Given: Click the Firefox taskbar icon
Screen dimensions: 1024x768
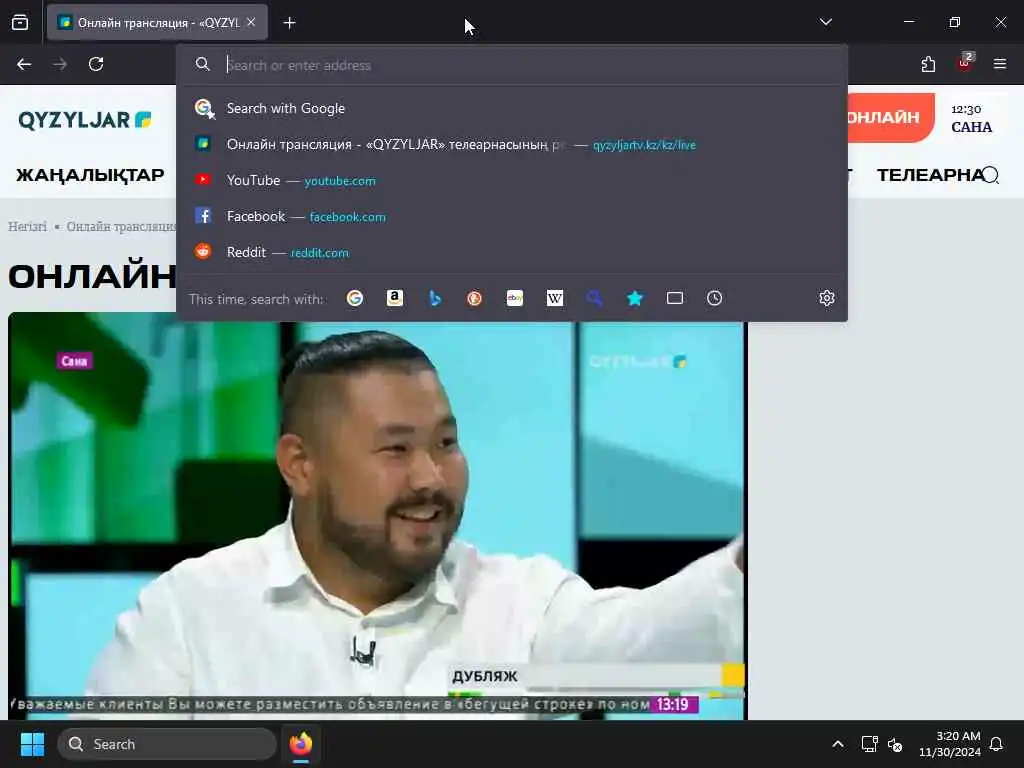Looking at the screenshot, I should 301,744.
